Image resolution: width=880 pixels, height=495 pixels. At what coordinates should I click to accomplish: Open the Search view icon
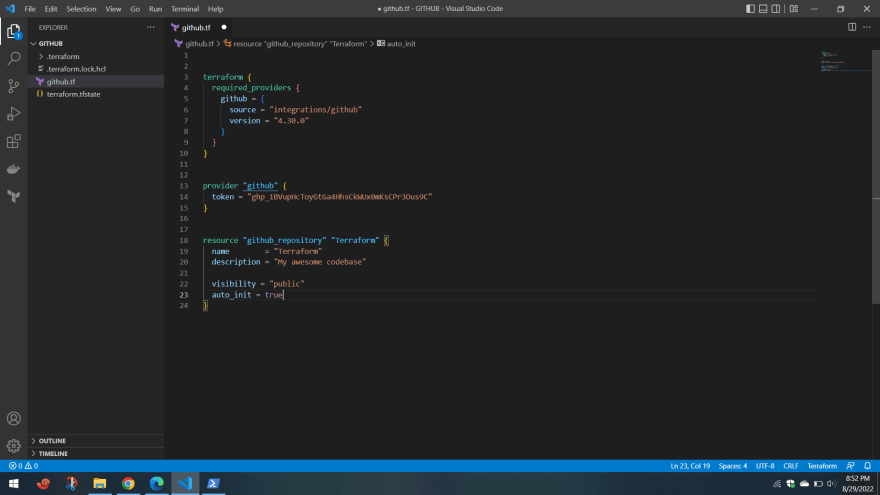click(x=13, y=58)
